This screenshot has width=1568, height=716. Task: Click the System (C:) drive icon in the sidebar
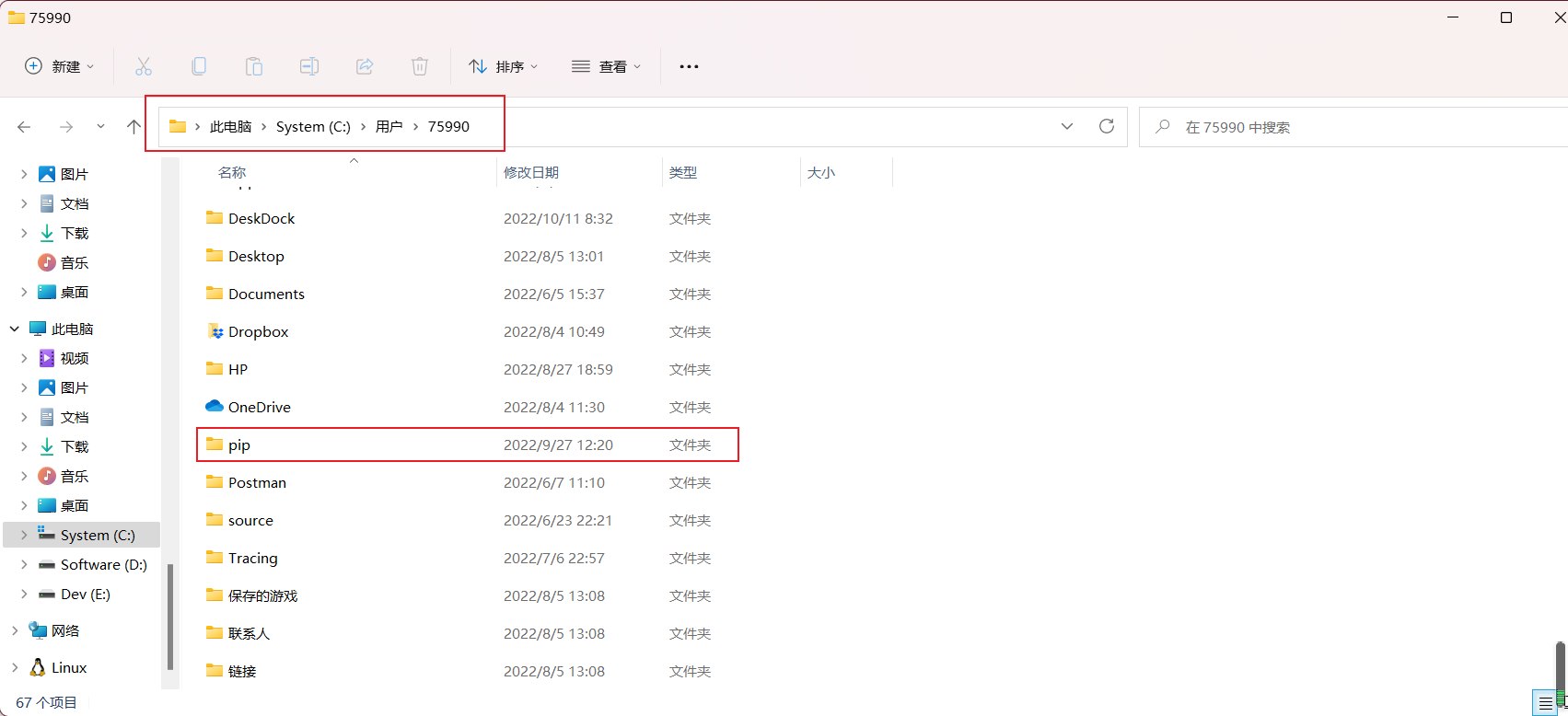click(x=47, y=534)
